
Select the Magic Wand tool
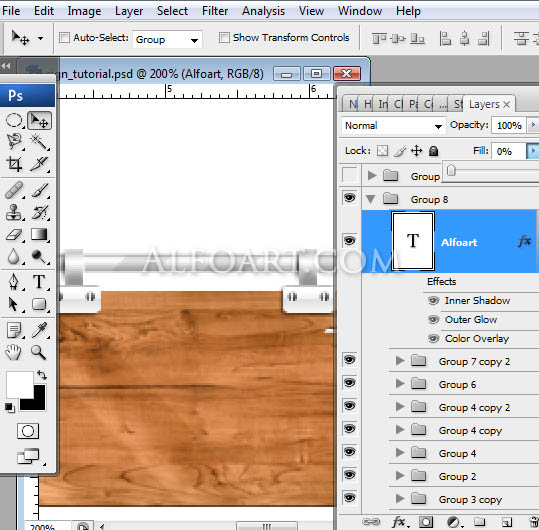click(x=40, y=142)
